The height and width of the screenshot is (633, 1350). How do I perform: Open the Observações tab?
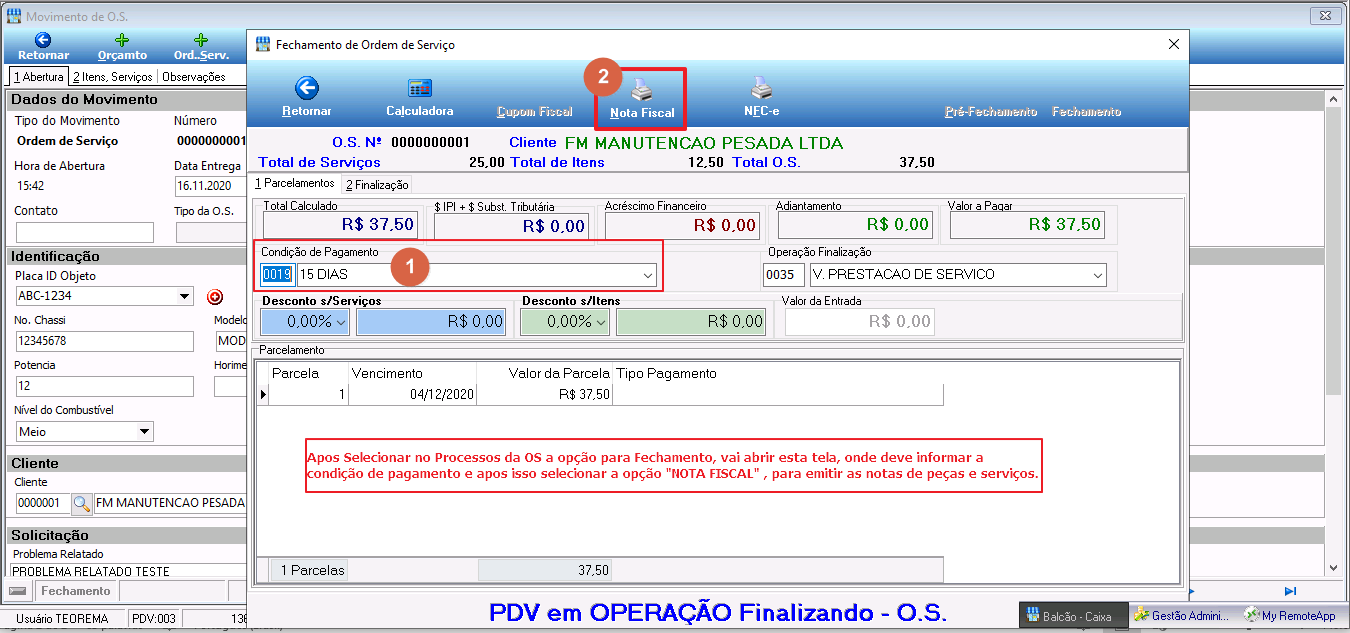[x=194, y=76]
